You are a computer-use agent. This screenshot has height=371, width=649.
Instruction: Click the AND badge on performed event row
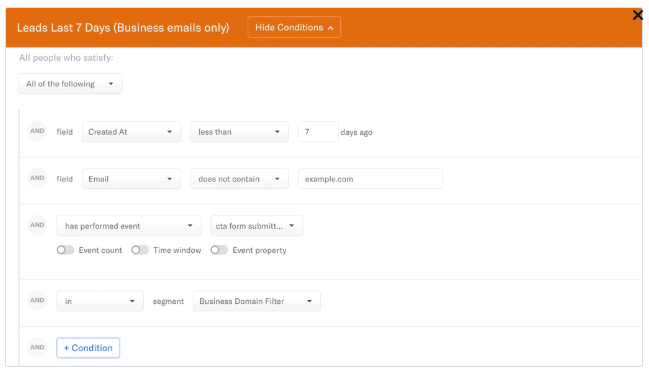(37, 225)
